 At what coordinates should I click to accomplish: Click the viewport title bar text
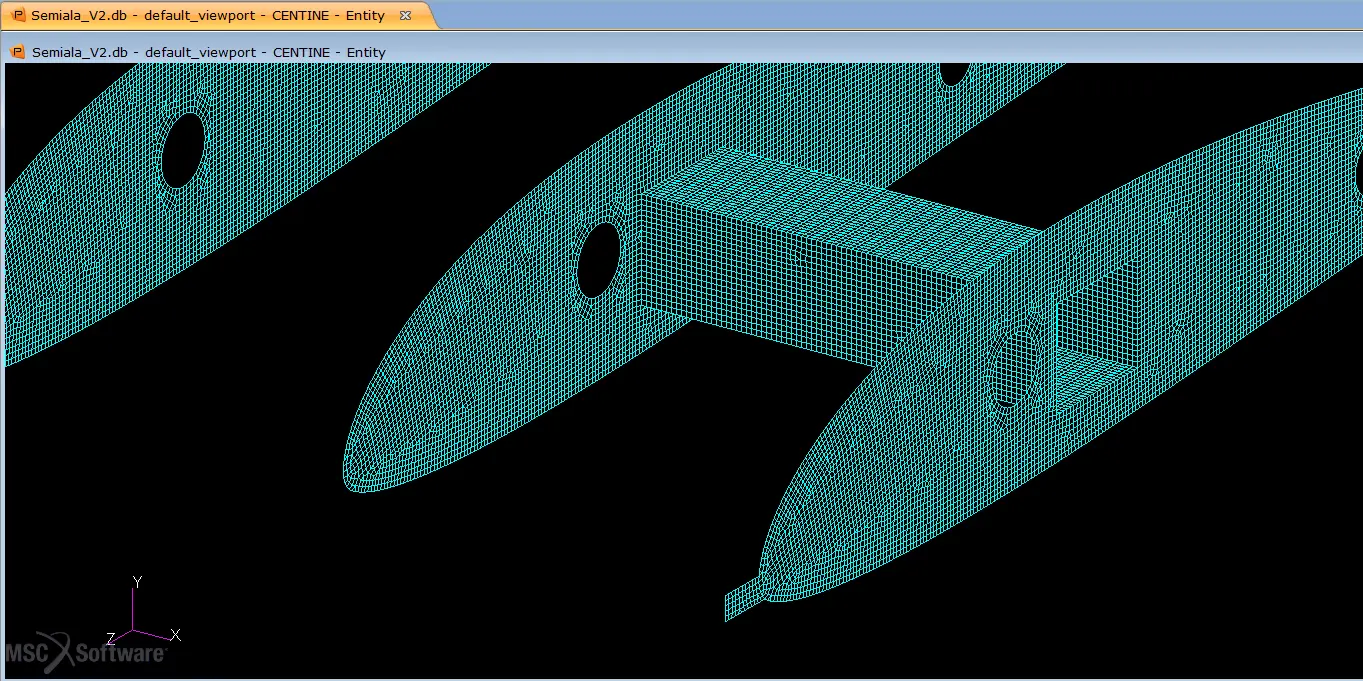tap(208, 52)
